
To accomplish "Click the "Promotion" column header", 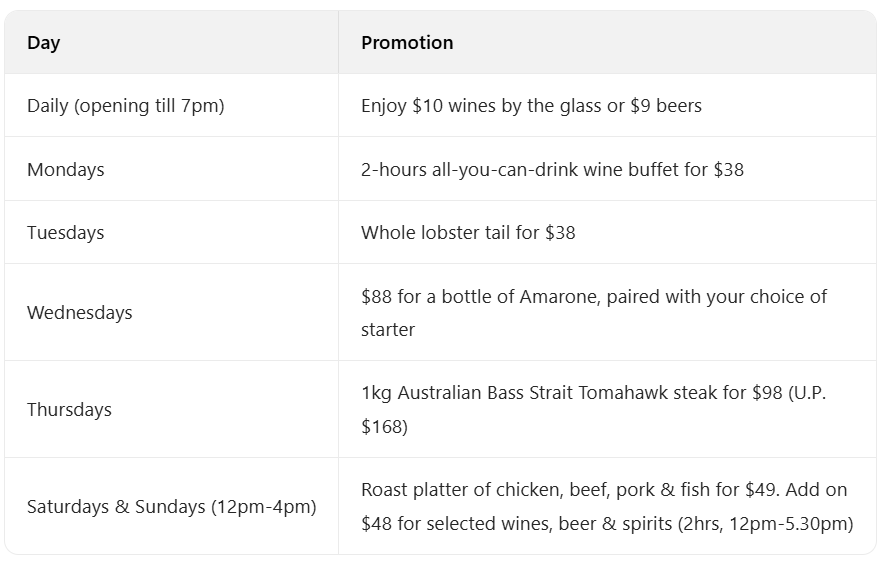I will pyautogui.click(x=407, y=43).
